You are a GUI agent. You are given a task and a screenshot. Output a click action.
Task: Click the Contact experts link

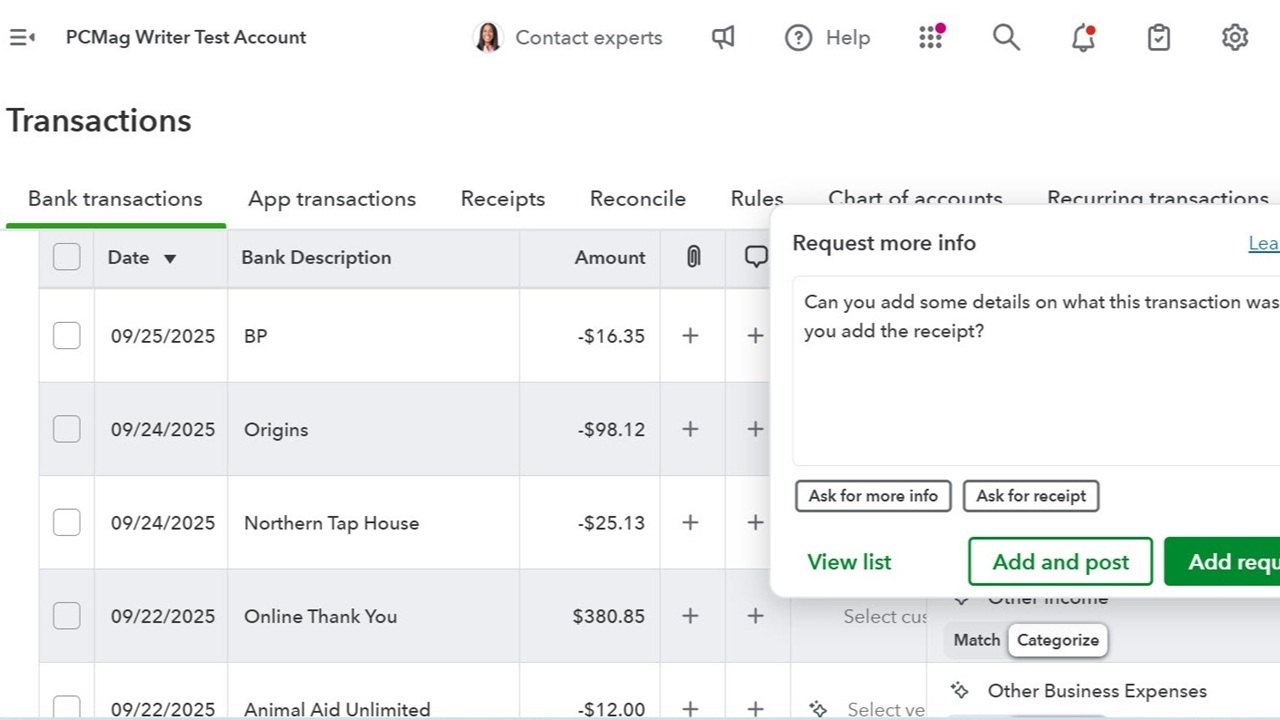pos(589,38)
